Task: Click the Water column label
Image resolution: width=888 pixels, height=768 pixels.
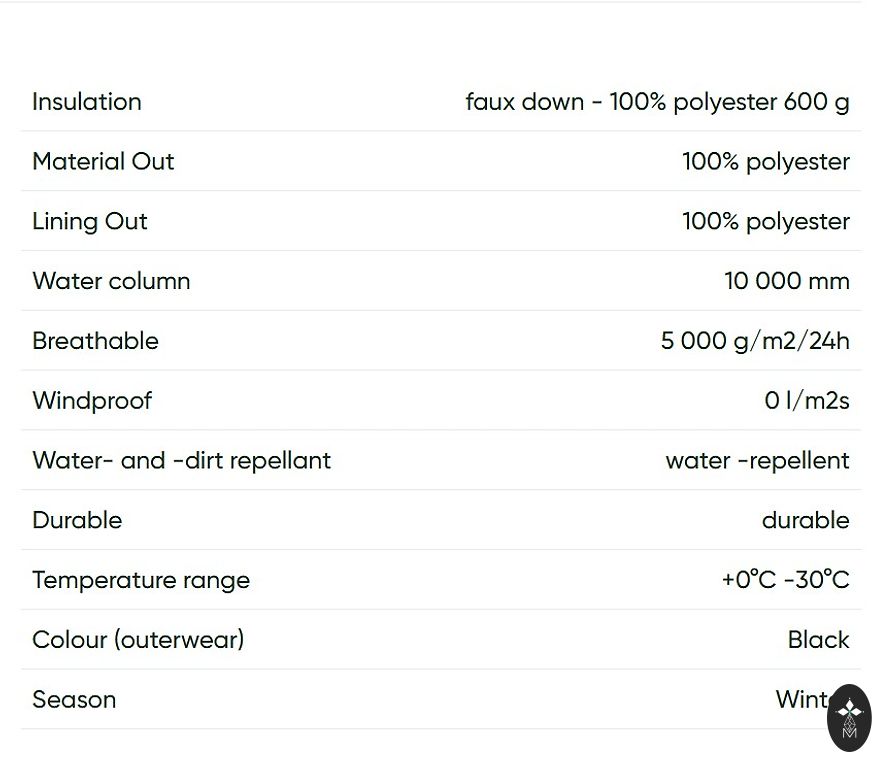Action: tap(111, 281)
